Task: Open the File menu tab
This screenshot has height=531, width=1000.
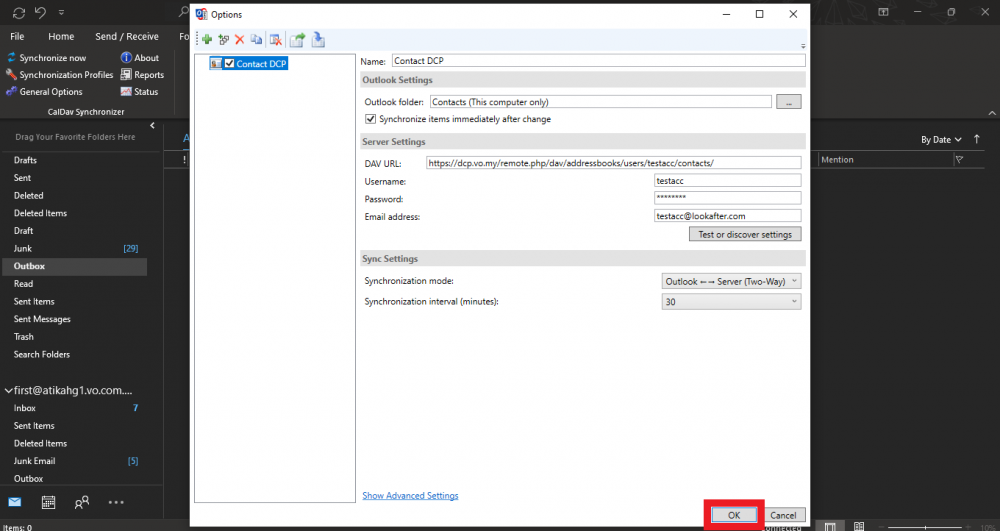Action: tap(17, 36)
